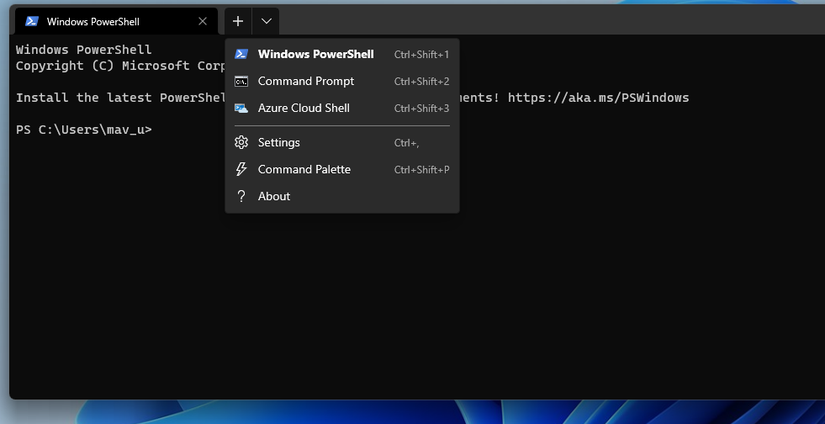Open Settings from the dropdown menu
Image resolution: width=825 pixels, height=424 pixels.
pyautogui.click(x=279, y=143)
